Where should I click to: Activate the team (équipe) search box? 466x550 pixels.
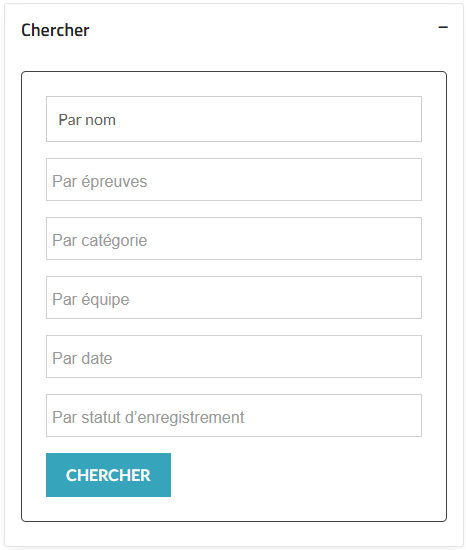pyautogui.click(x=234, y=297)
